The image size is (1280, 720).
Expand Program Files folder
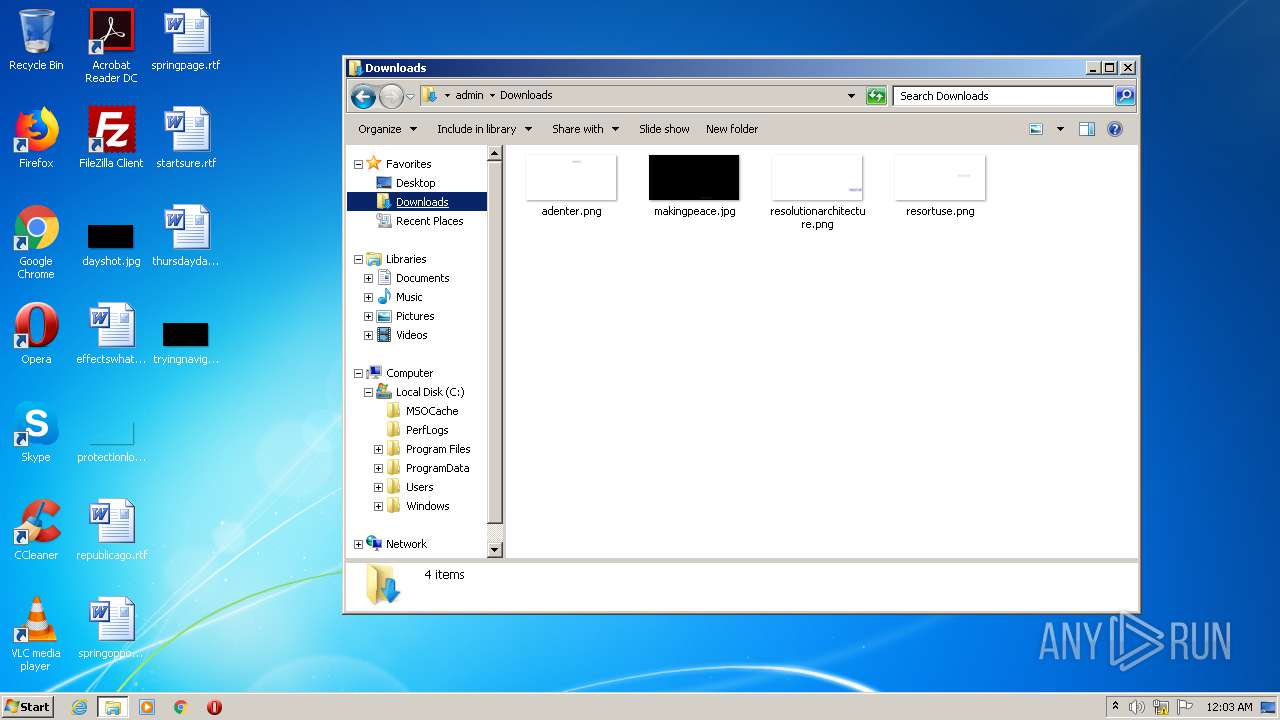pyautogui.click(x=378, y=449)
